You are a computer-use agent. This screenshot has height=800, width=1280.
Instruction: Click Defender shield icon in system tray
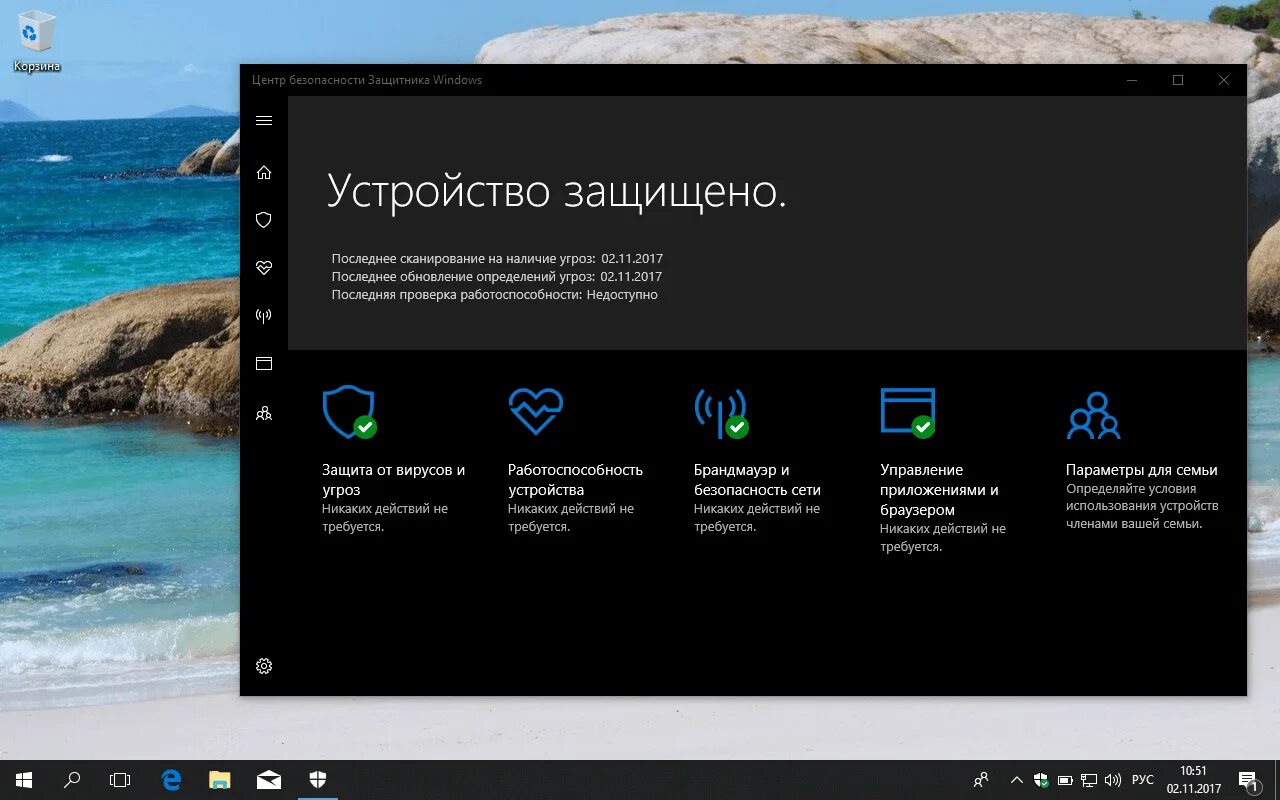point(1041,780)
